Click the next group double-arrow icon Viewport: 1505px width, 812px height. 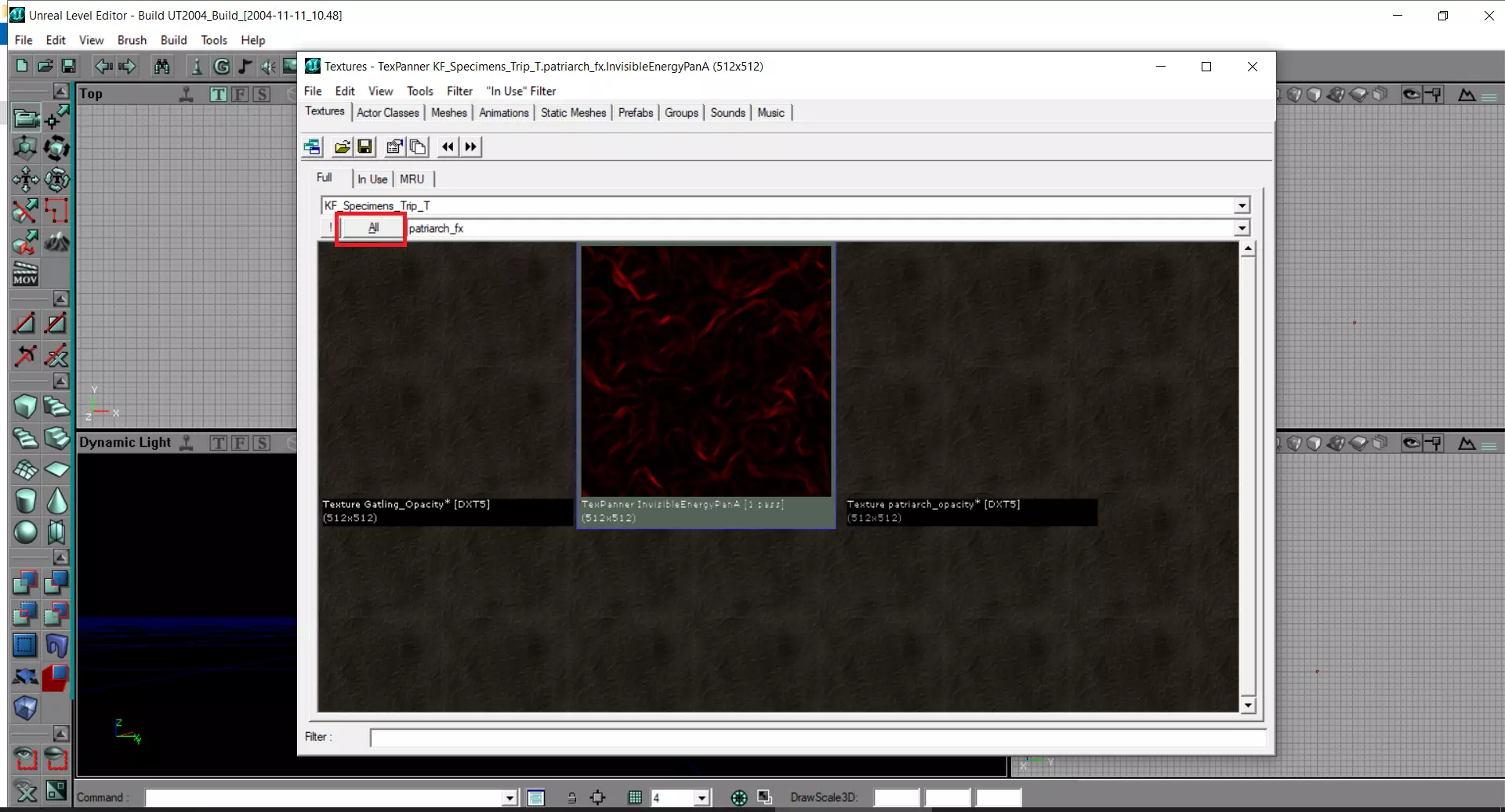470,147
